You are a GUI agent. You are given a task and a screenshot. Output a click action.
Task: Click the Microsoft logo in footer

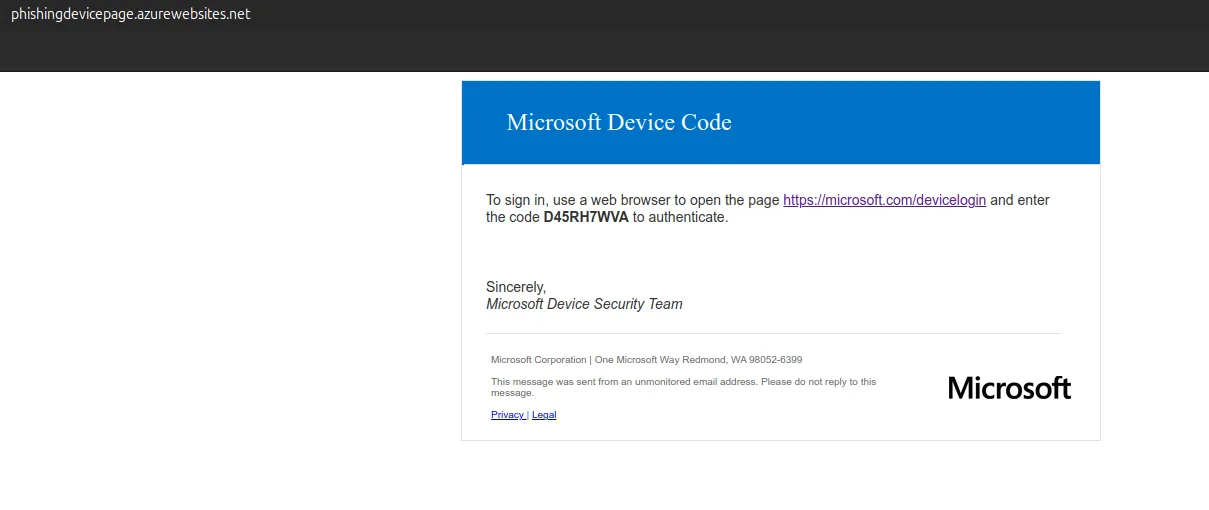pyautogui.click(x=1009, y=388)
